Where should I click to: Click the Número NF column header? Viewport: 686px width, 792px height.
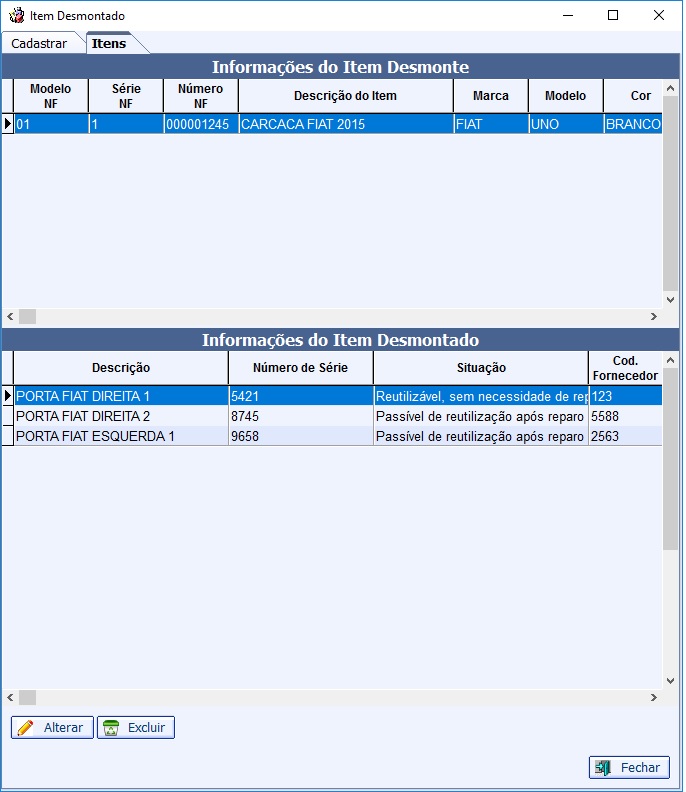[201, 96]
